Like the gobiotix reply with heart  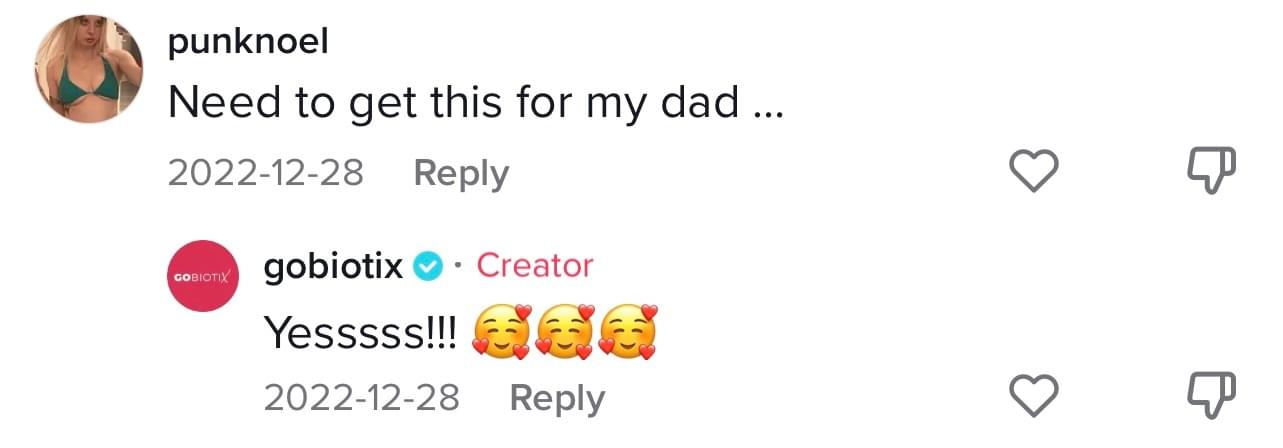(1033, 398)
